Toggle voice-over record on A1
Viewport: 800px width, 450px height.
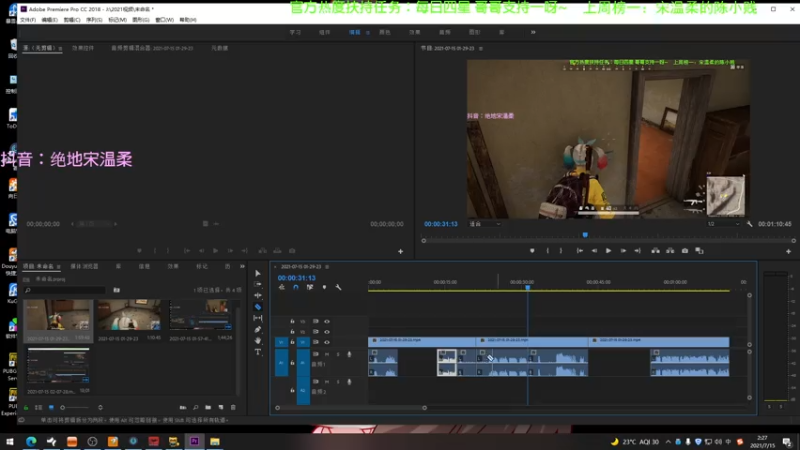tap(349, 354)
